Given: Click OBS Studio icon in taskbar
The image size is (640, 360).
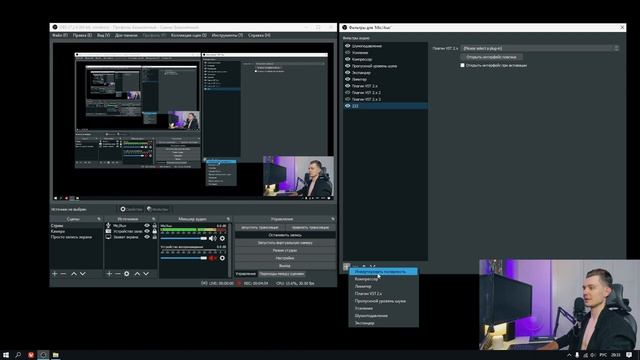Looking at the screenshot, I should 43,355.
